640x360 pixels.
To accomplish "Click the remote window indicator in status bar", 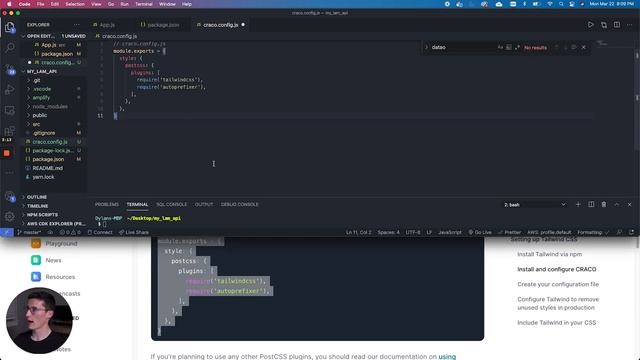I will coord(7,232).
